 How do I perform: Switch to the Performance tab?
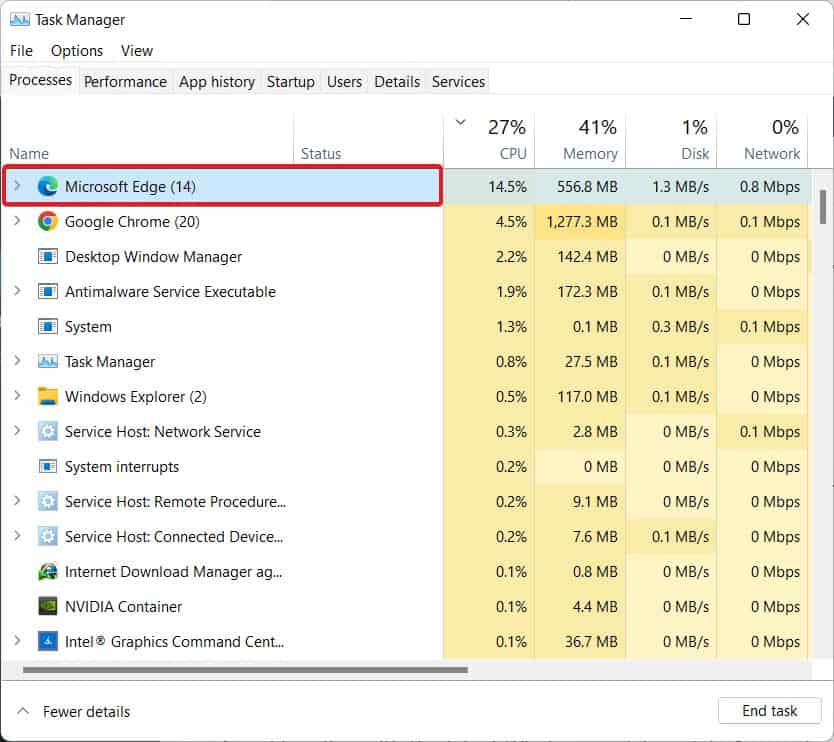click(125, 82)
